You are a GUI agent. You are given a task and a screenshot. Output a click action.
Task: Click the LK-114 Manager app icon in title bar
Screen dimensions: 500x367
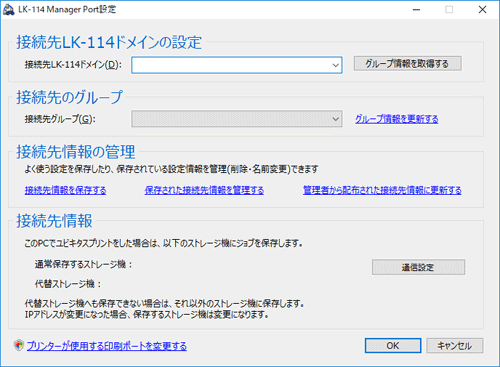pos(9,9)
